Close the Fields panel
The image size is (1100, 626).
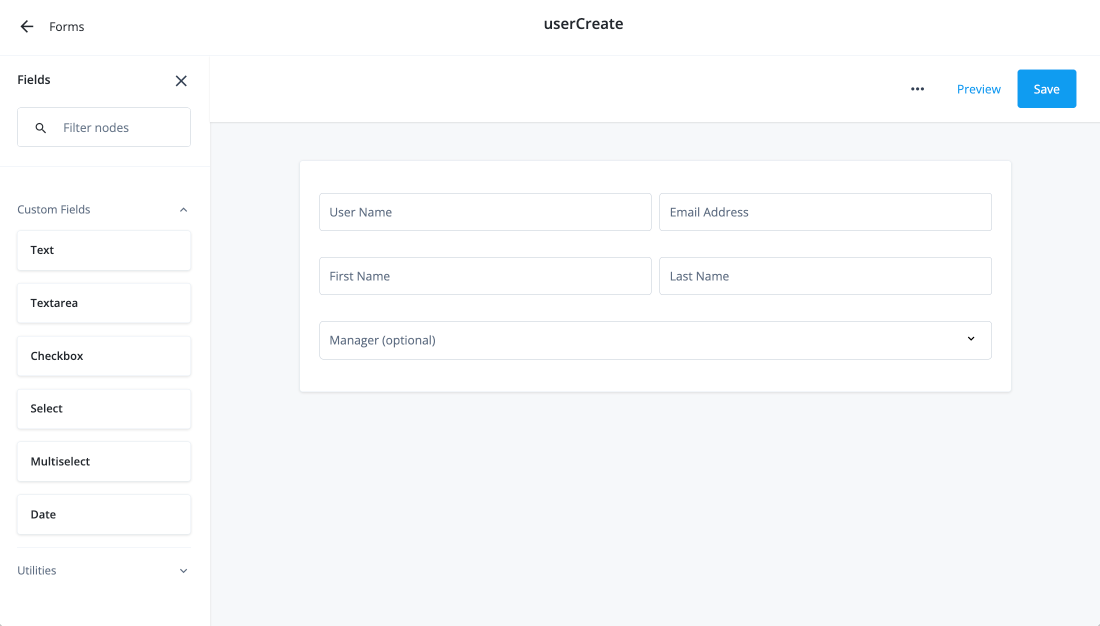[x=181, y=81]
